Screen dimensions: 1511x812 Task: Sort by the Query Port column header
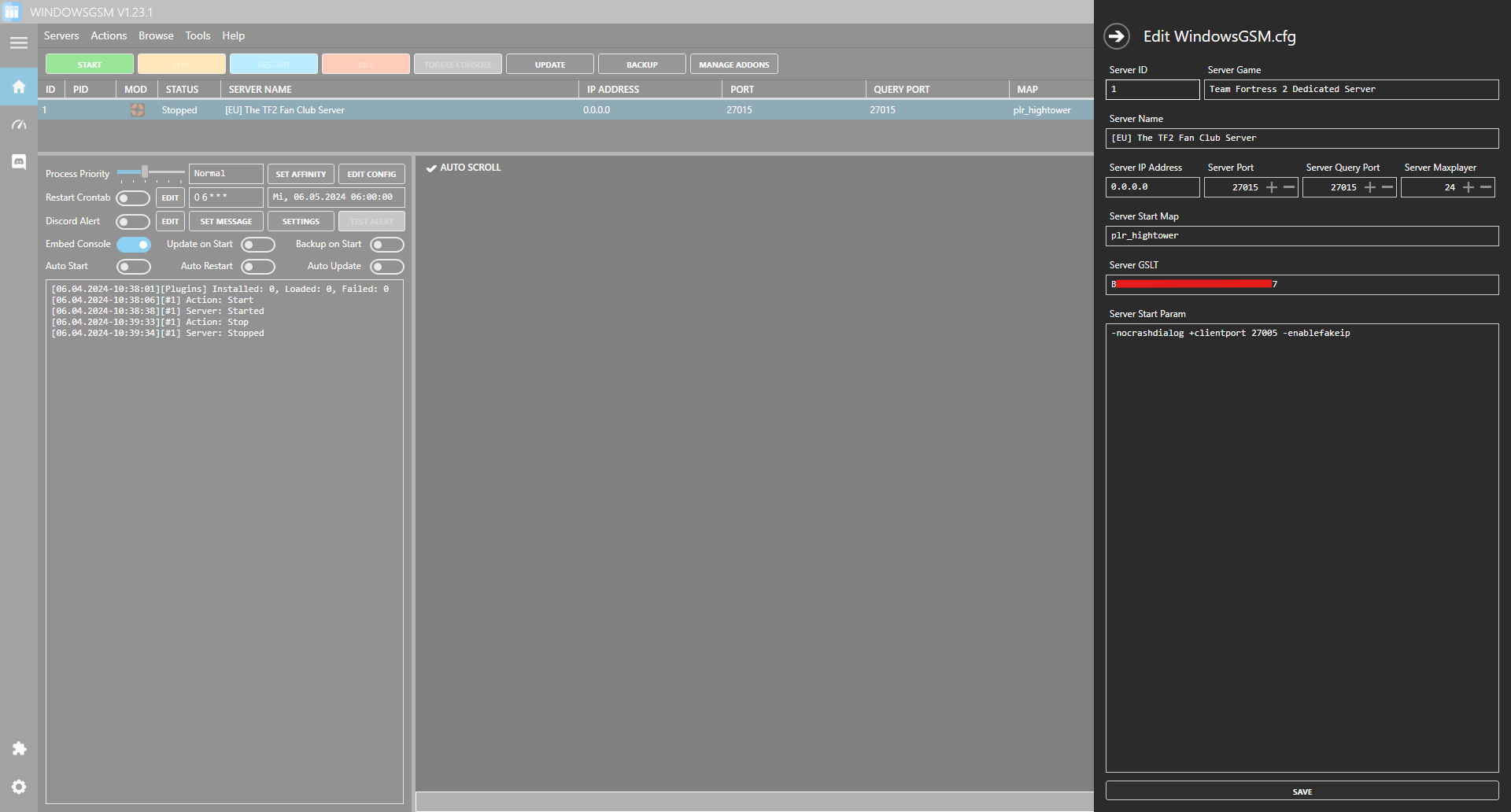(937, 90)
